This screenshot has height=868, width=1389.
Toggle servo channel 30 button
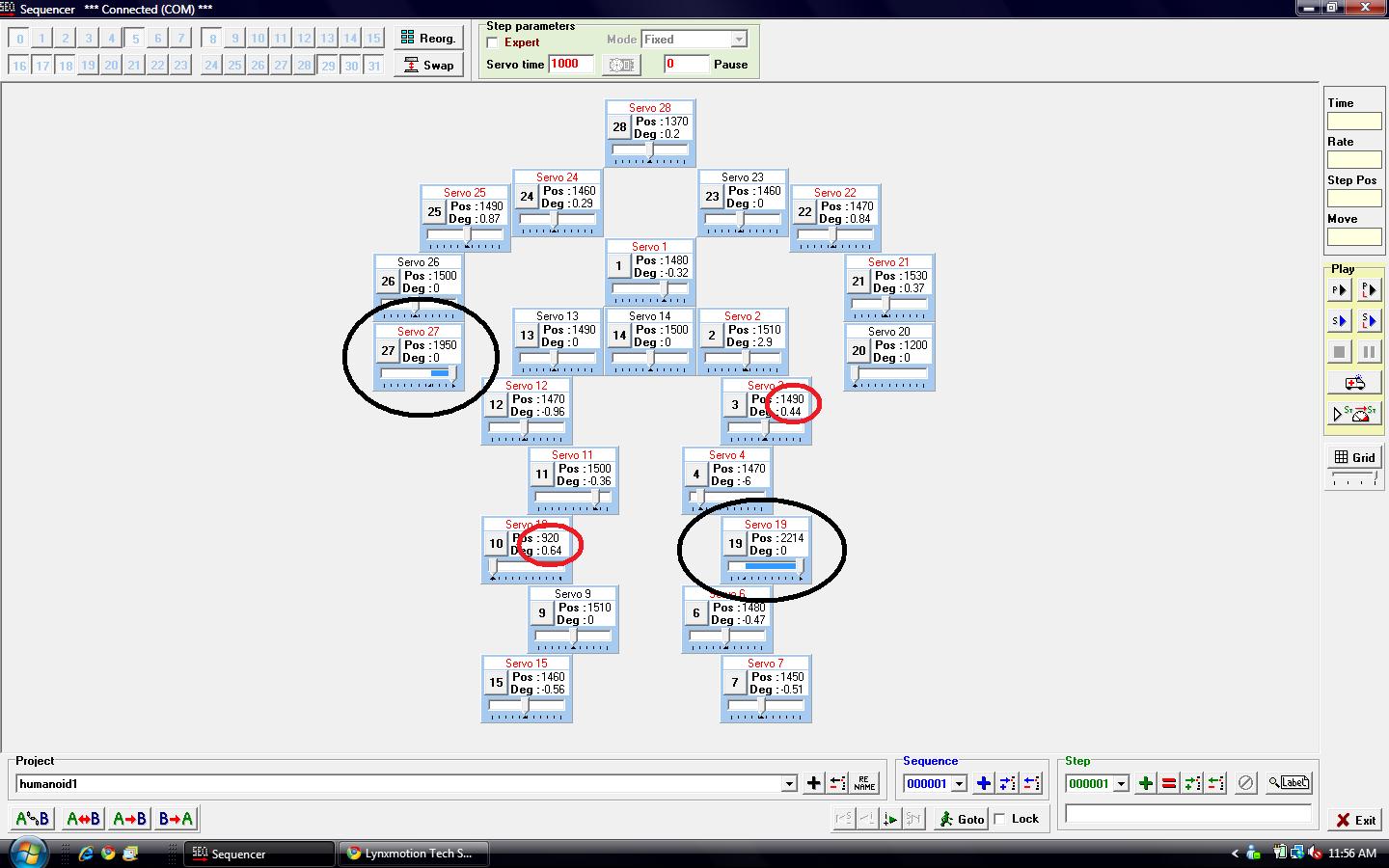coord(351,66)
